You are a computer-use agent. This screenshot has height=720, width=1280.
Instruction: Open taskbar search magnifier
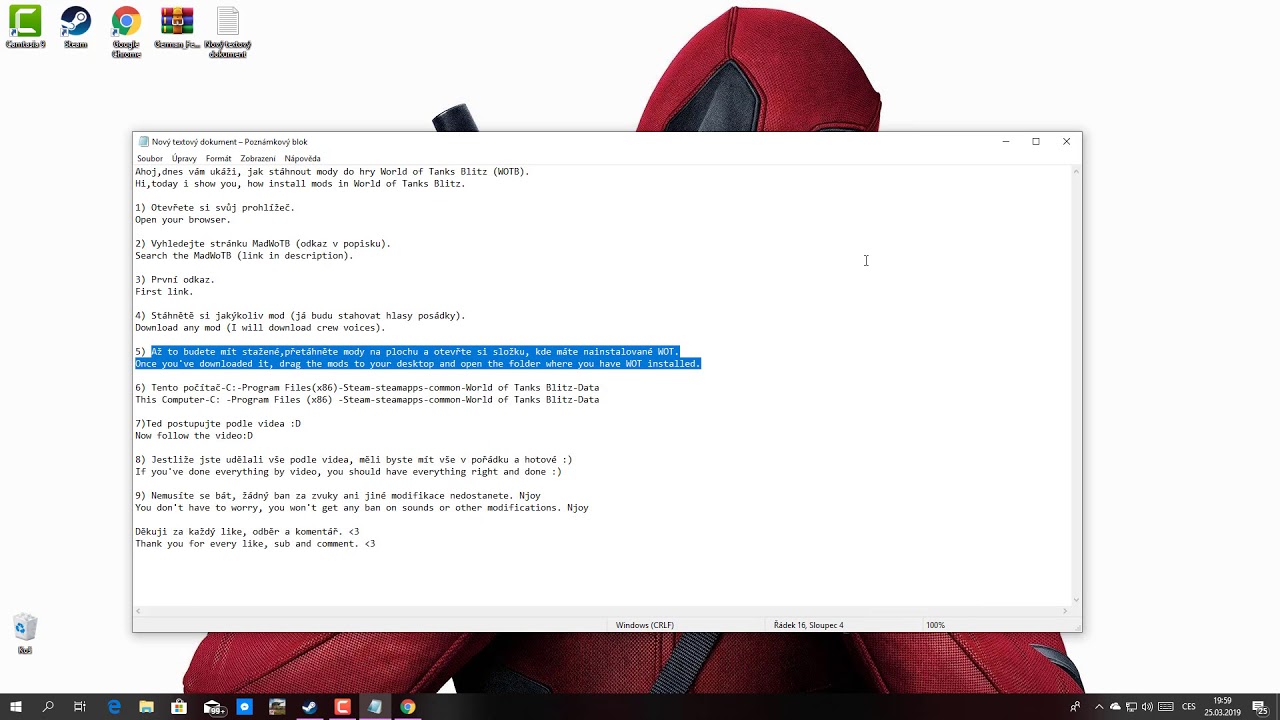point(48,707)
